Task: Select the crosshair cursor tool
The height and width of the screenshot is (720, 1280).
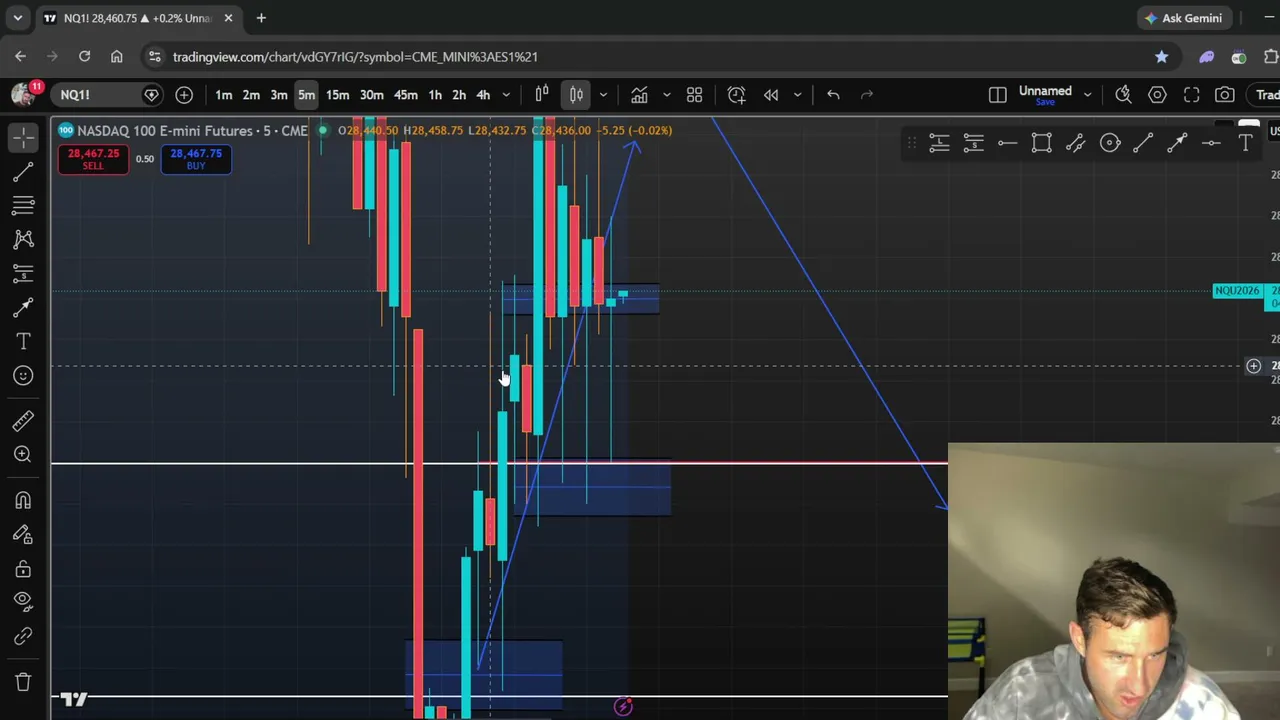Action: 23,138
